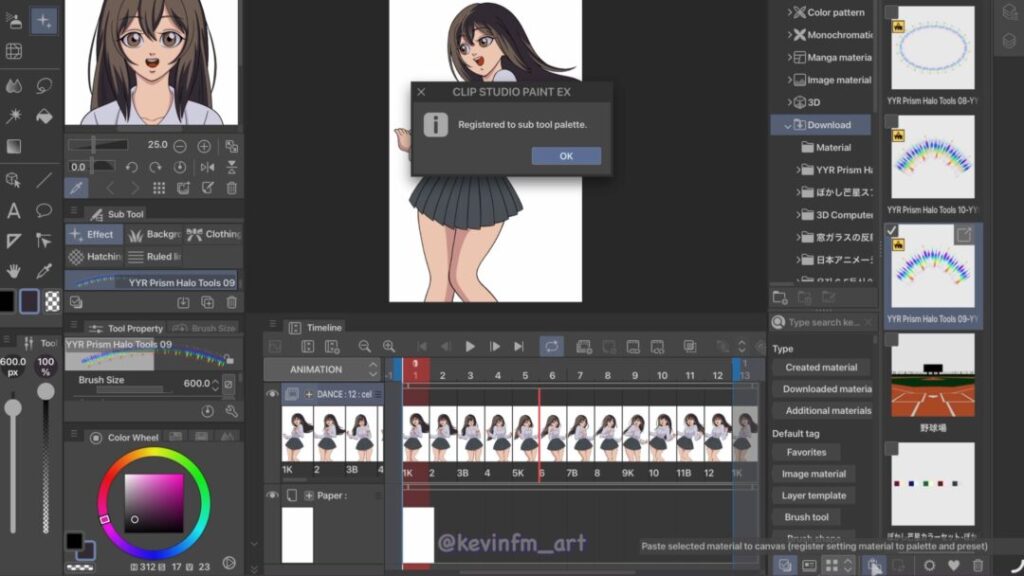Zoom out the navigator with minus icon
The image size is (1024, 576).
[x=180, y=146]
